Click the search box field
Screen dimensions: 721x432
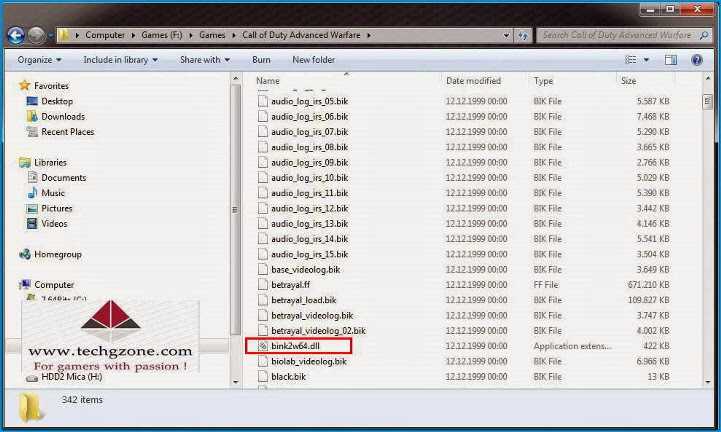(618, 35)
